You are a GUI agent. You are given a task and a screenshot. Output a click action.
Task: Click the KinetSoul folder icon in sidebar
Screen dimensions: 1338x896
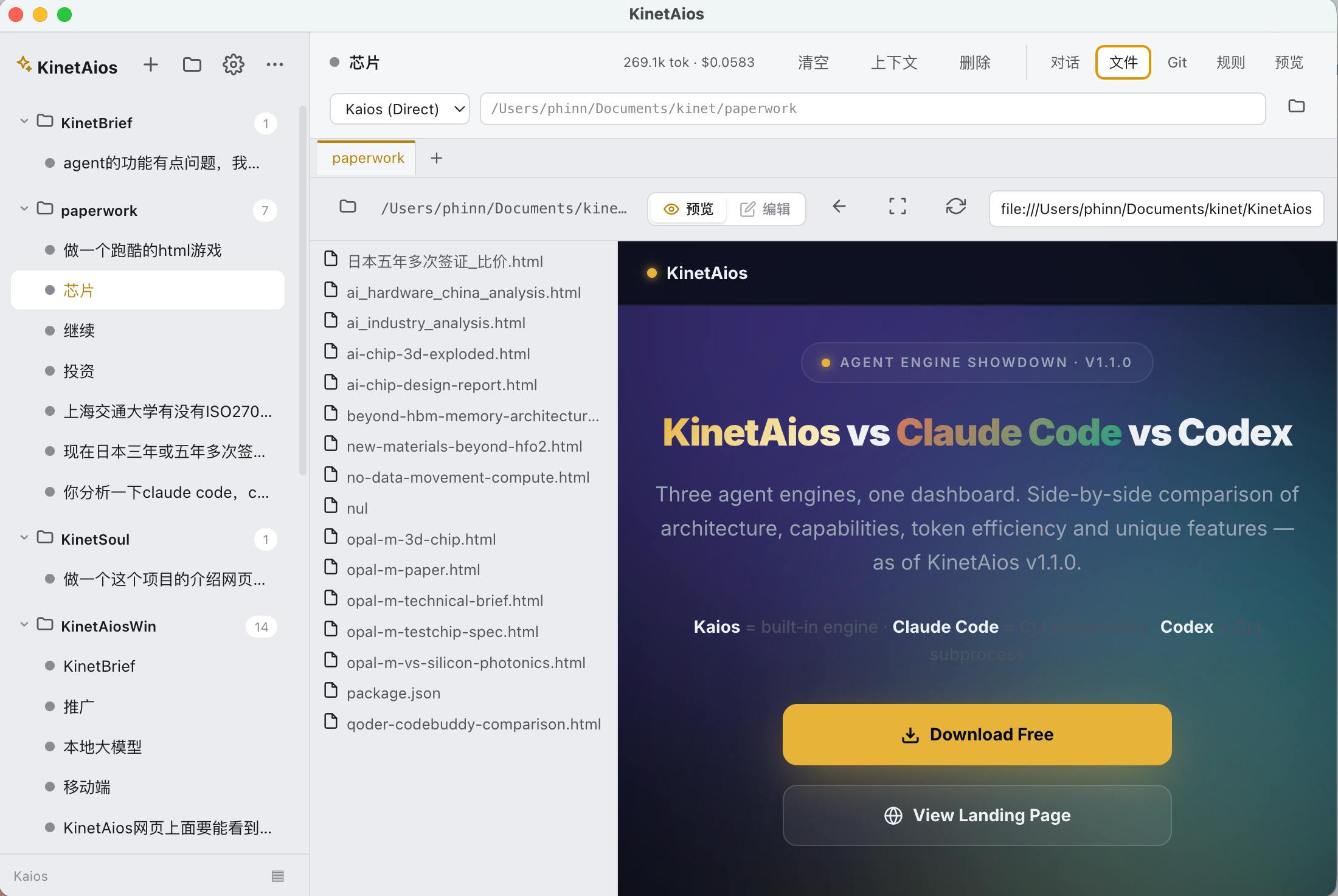(45, 537)
